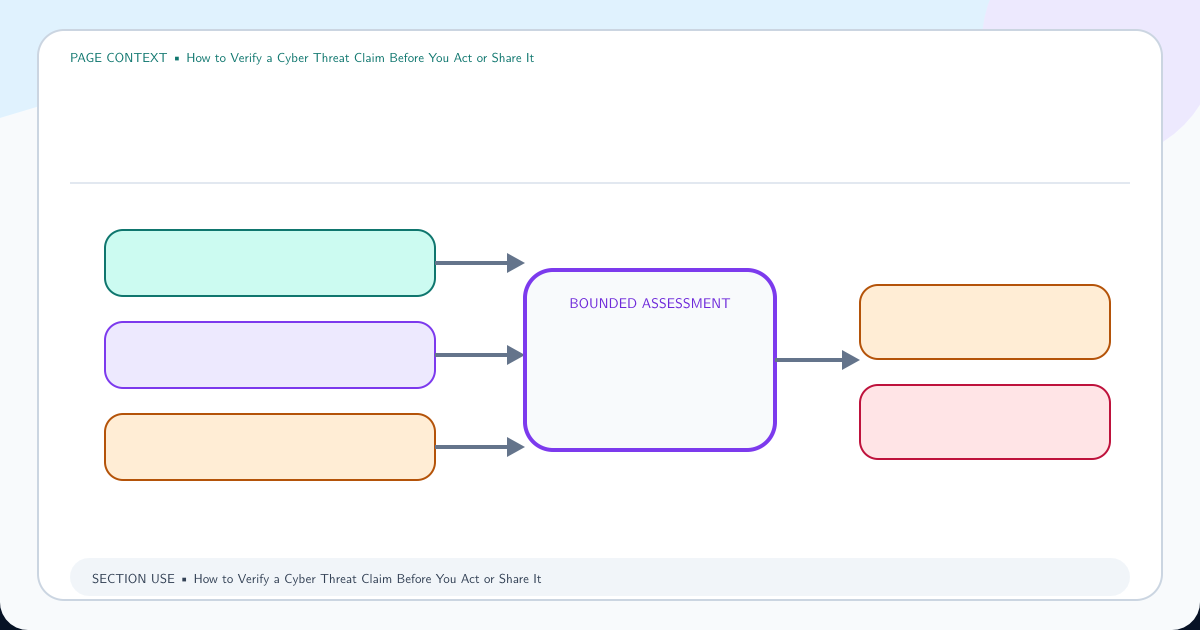Click the 'PAGE CONTEXT' header text
1200x630 pixels.
(x=118, y=58)
